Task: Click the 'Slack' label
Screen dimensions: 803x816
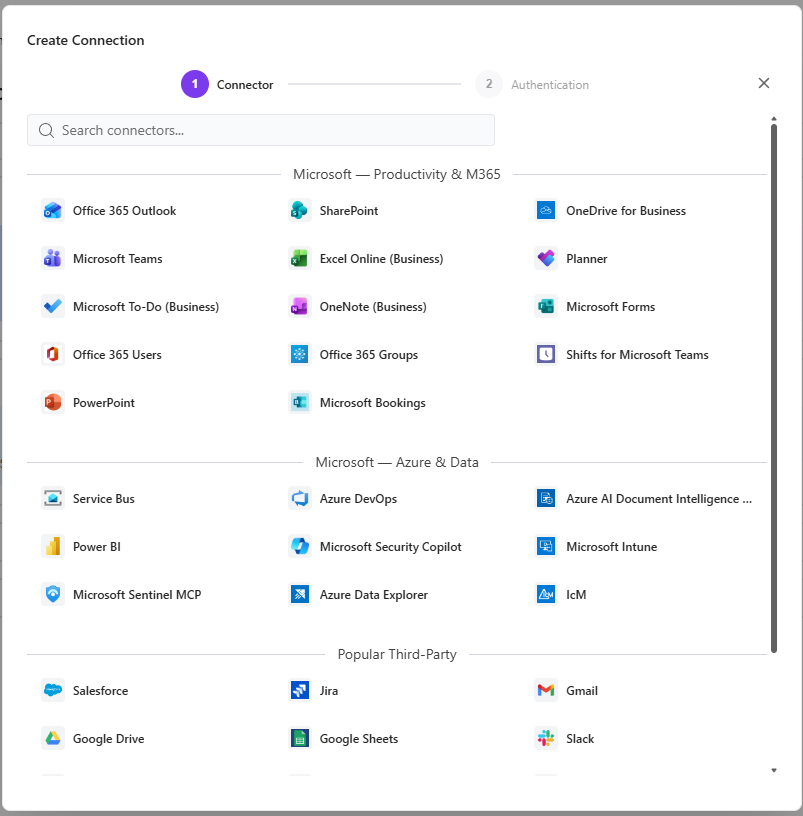Action: (x=580, y=738)
